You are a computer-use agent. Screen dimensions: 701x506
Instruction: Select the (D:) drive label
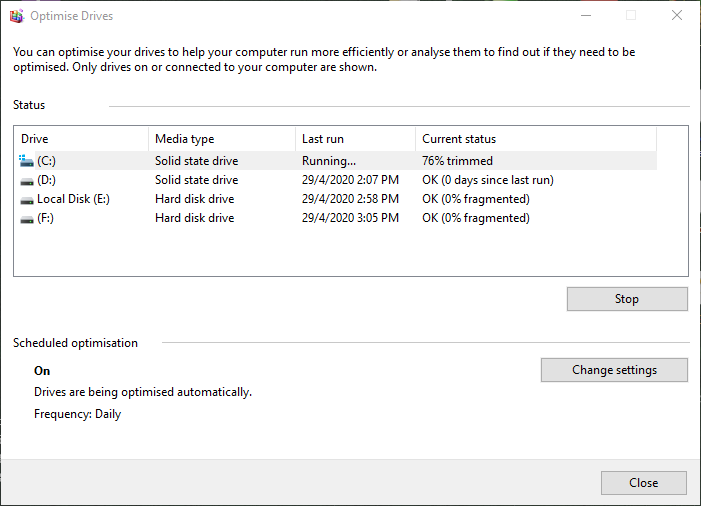click(48, 180)
